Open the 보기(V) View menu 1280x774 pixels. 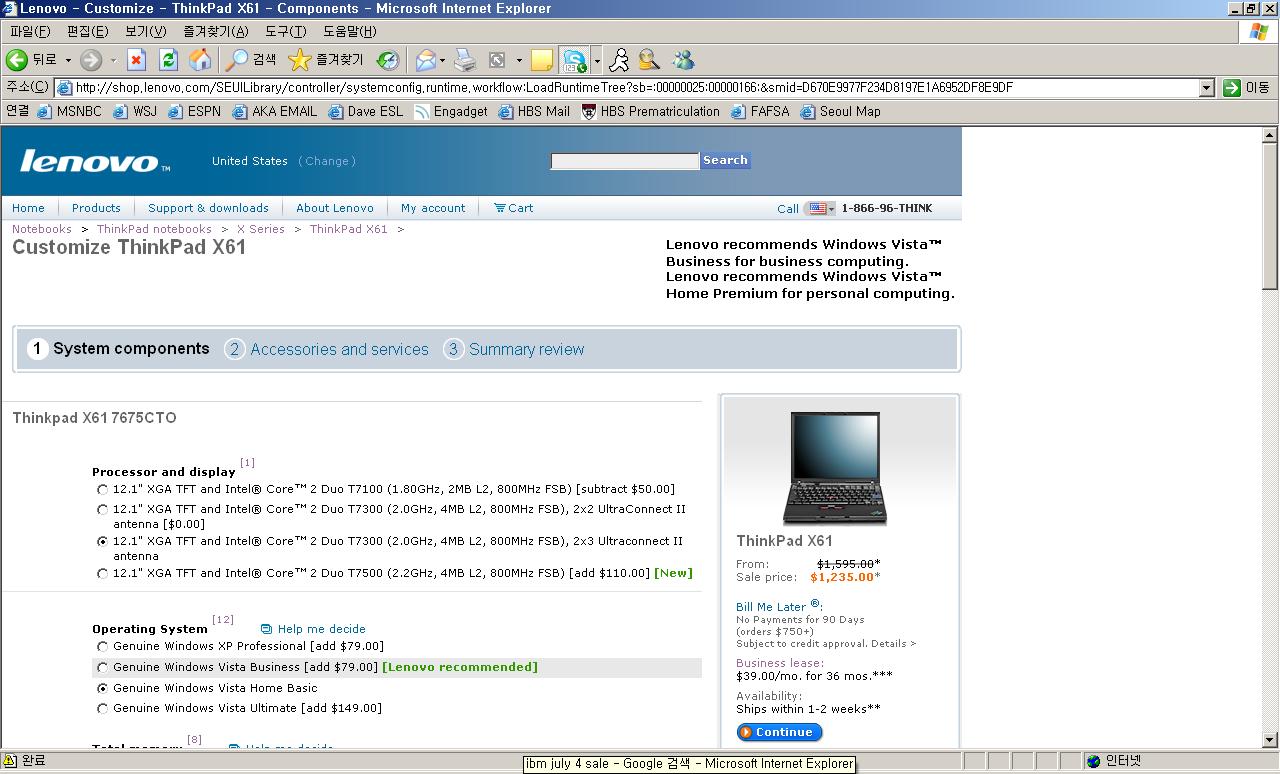point(146,32)
